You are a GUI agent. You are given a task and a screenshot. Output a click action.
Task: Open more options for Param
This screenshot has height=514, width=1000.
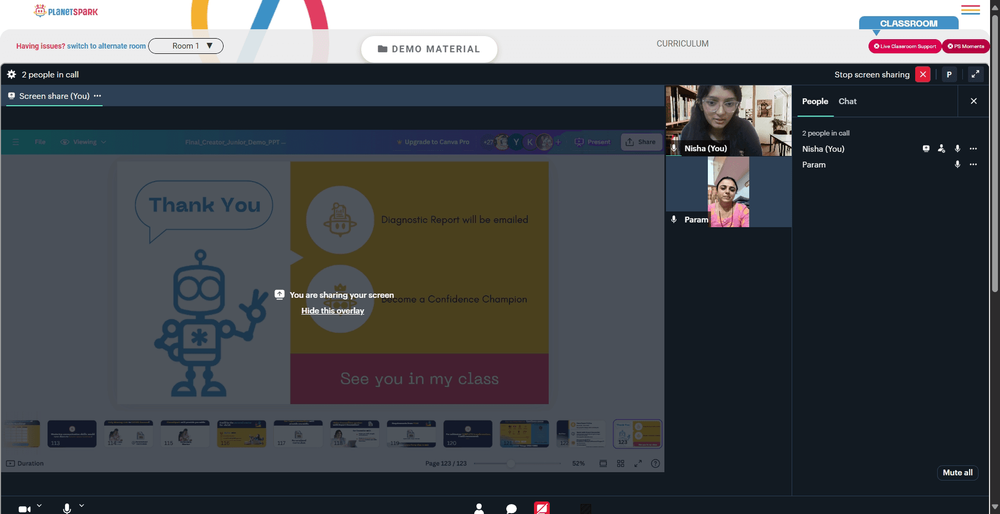pos(973,165)
